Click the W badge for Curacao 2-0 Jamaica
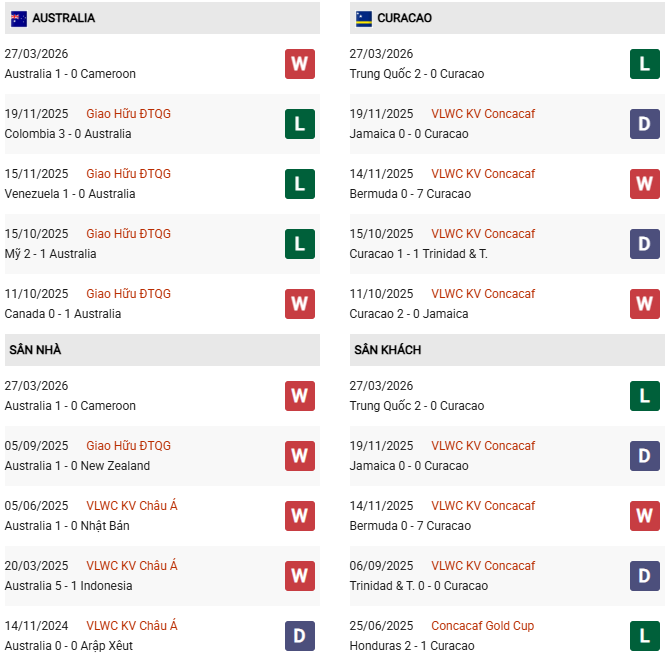Image resolution: width=666 pixels, height=663 pixels. (x=645, y=304)
